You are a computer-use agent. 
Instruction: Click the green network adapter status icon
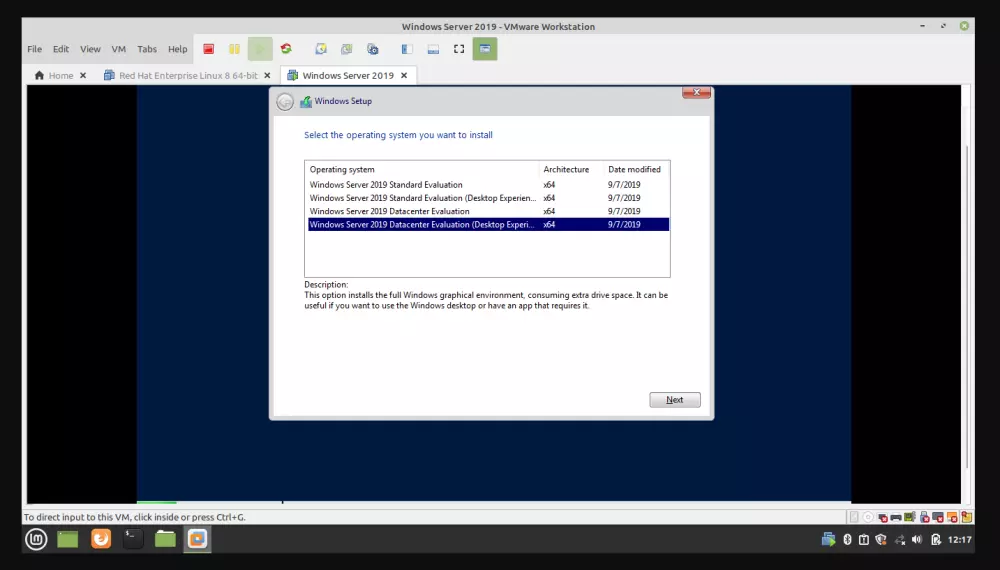pos(910,517)
